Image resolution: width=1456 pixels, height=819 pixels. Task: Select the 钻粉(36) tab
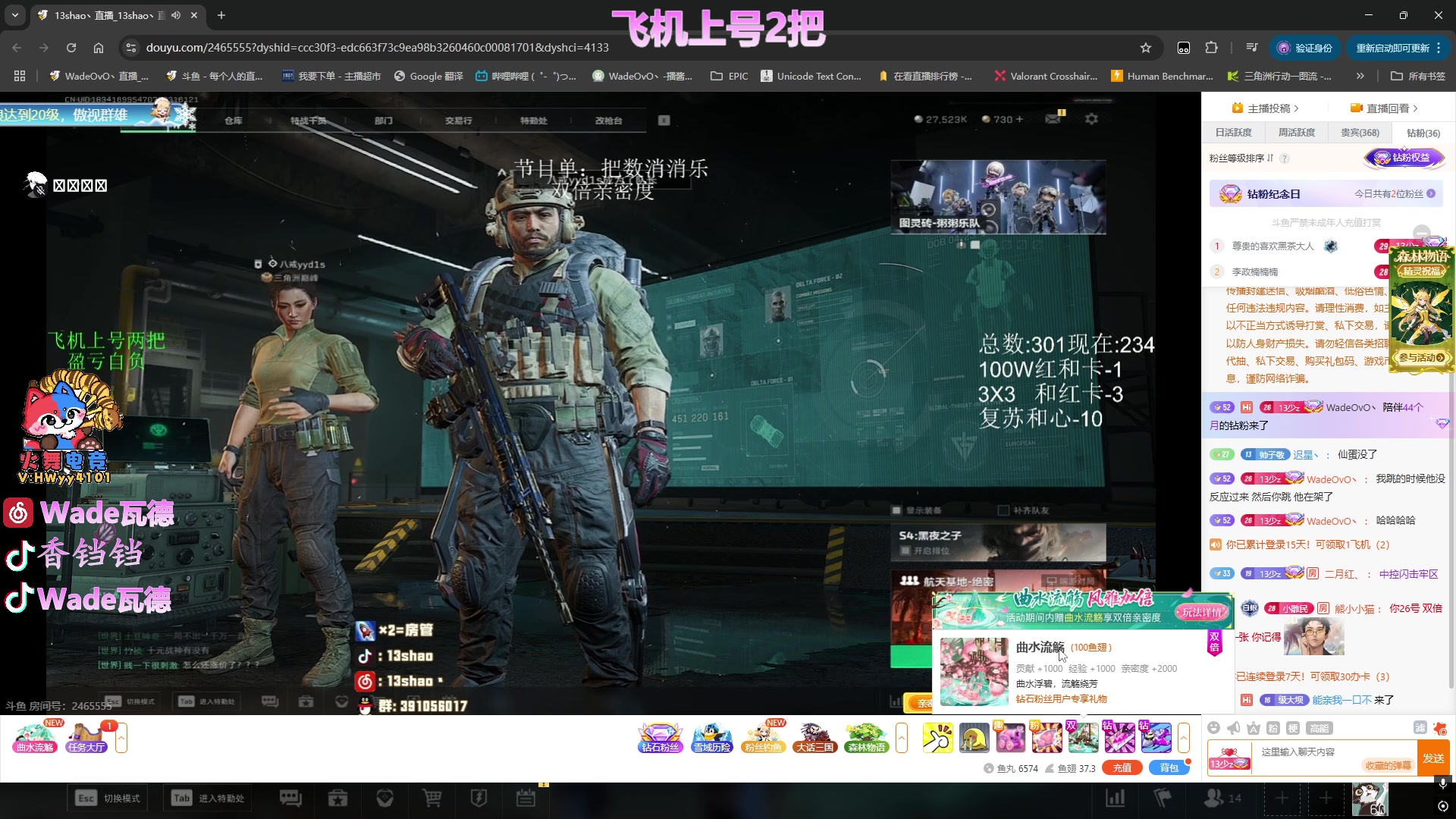[x=1423, y=133]
